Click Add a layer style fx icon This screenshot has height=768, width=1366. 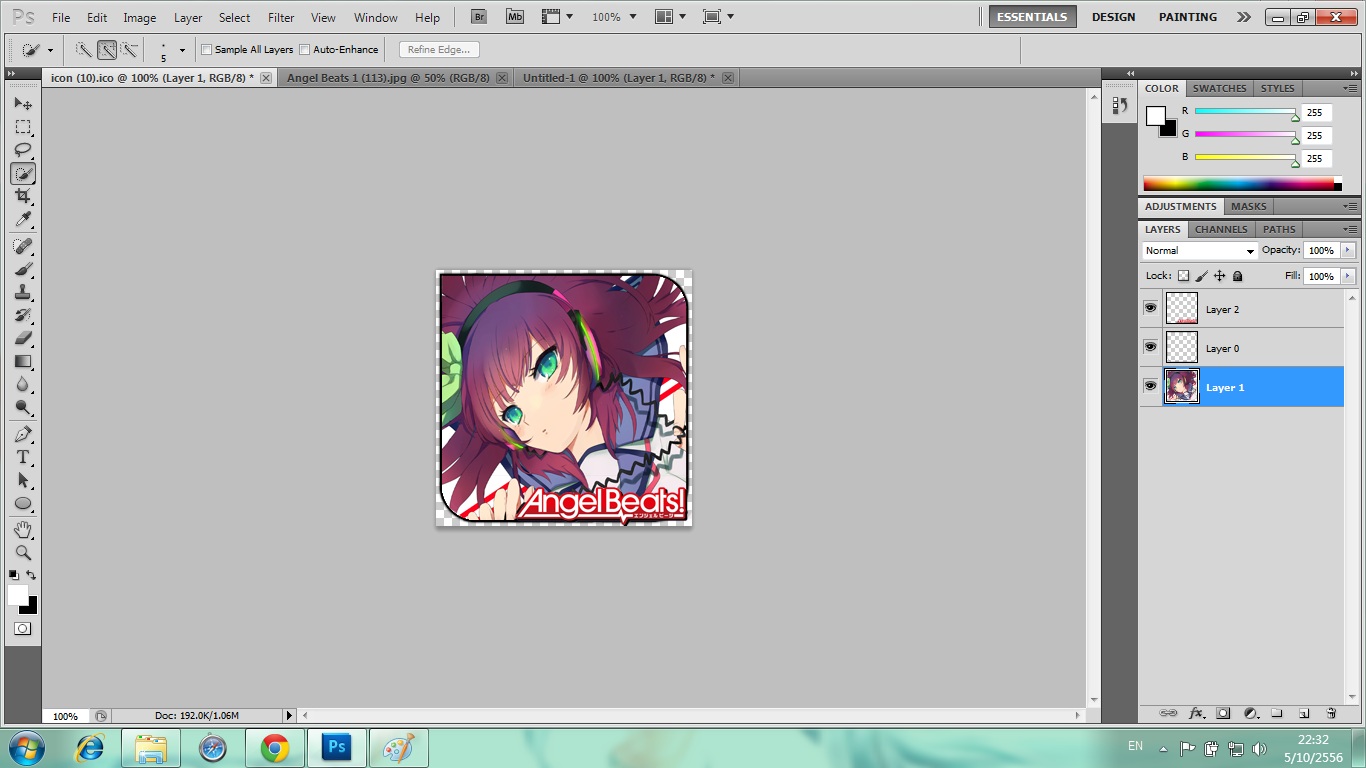tap(1196, 713)
